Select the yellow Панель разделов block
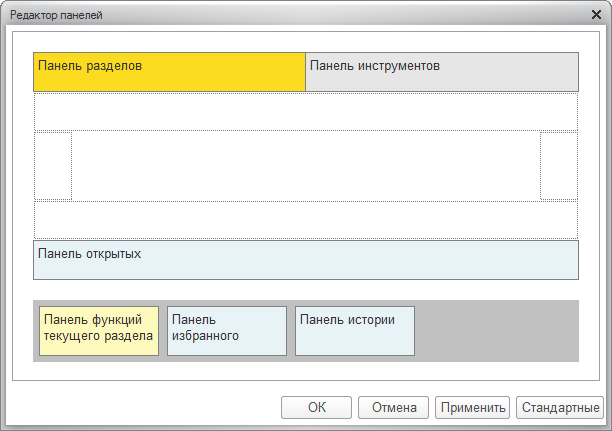Image resolution: width=612 pixels, height=431 pixels. [169, 72]
